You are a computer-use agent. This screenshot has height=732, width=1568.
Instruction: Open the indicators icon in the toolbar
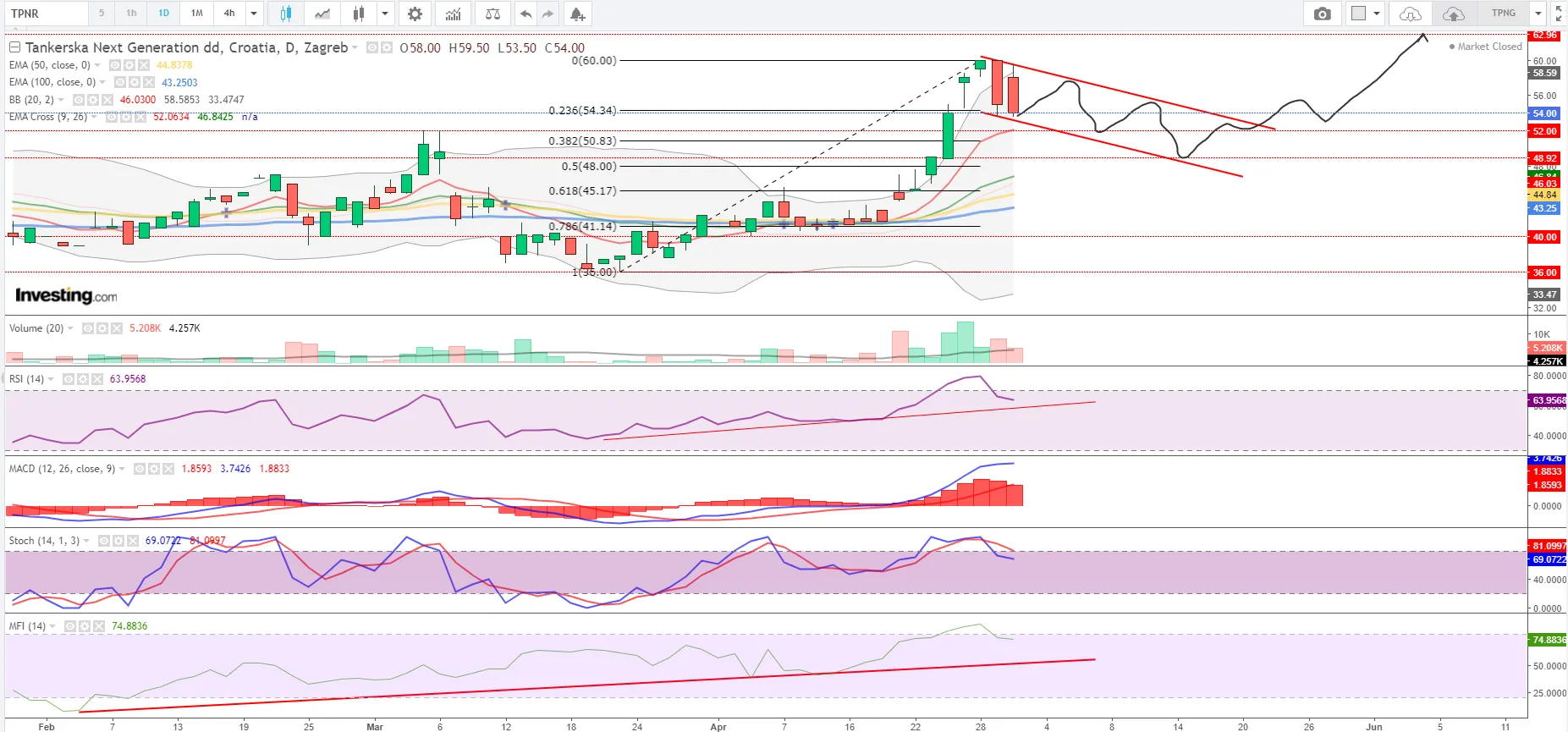click(x=454, y=14)
